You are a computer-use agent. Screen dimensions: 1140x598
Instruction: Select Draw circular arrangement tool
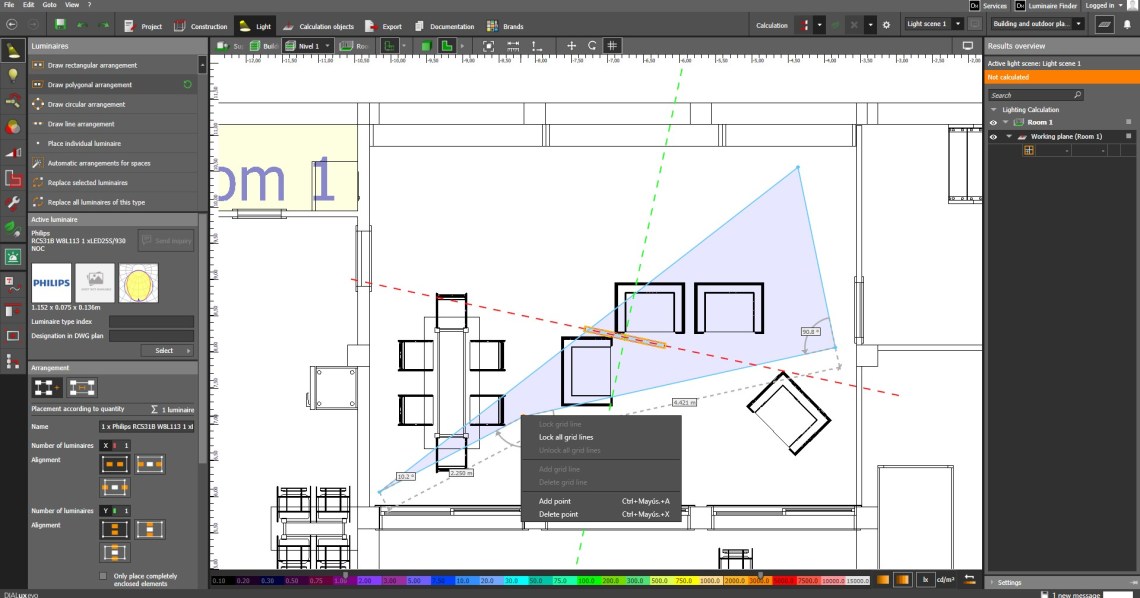pos(86,104)
